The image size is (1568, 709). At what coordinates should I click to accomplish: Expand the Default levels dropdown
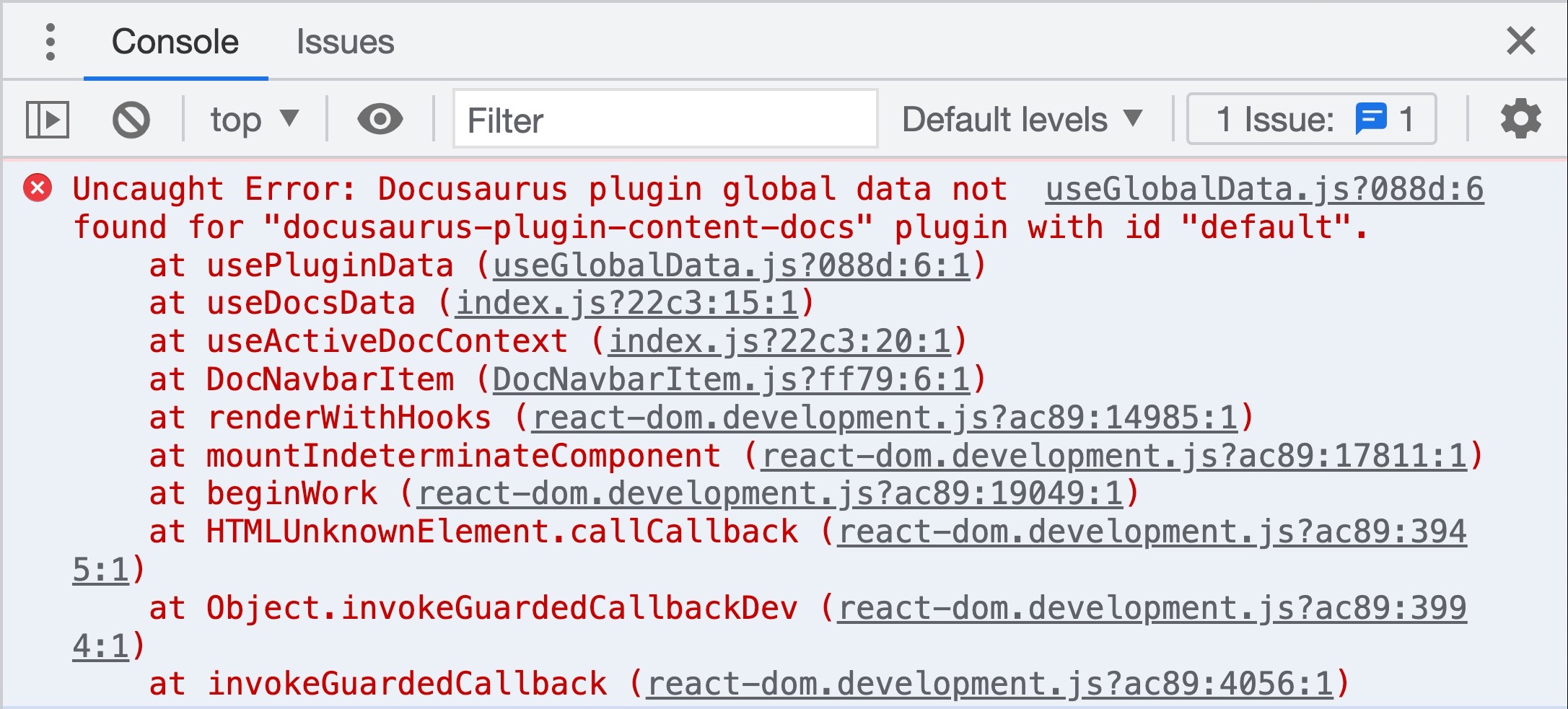coord(1021,119)
